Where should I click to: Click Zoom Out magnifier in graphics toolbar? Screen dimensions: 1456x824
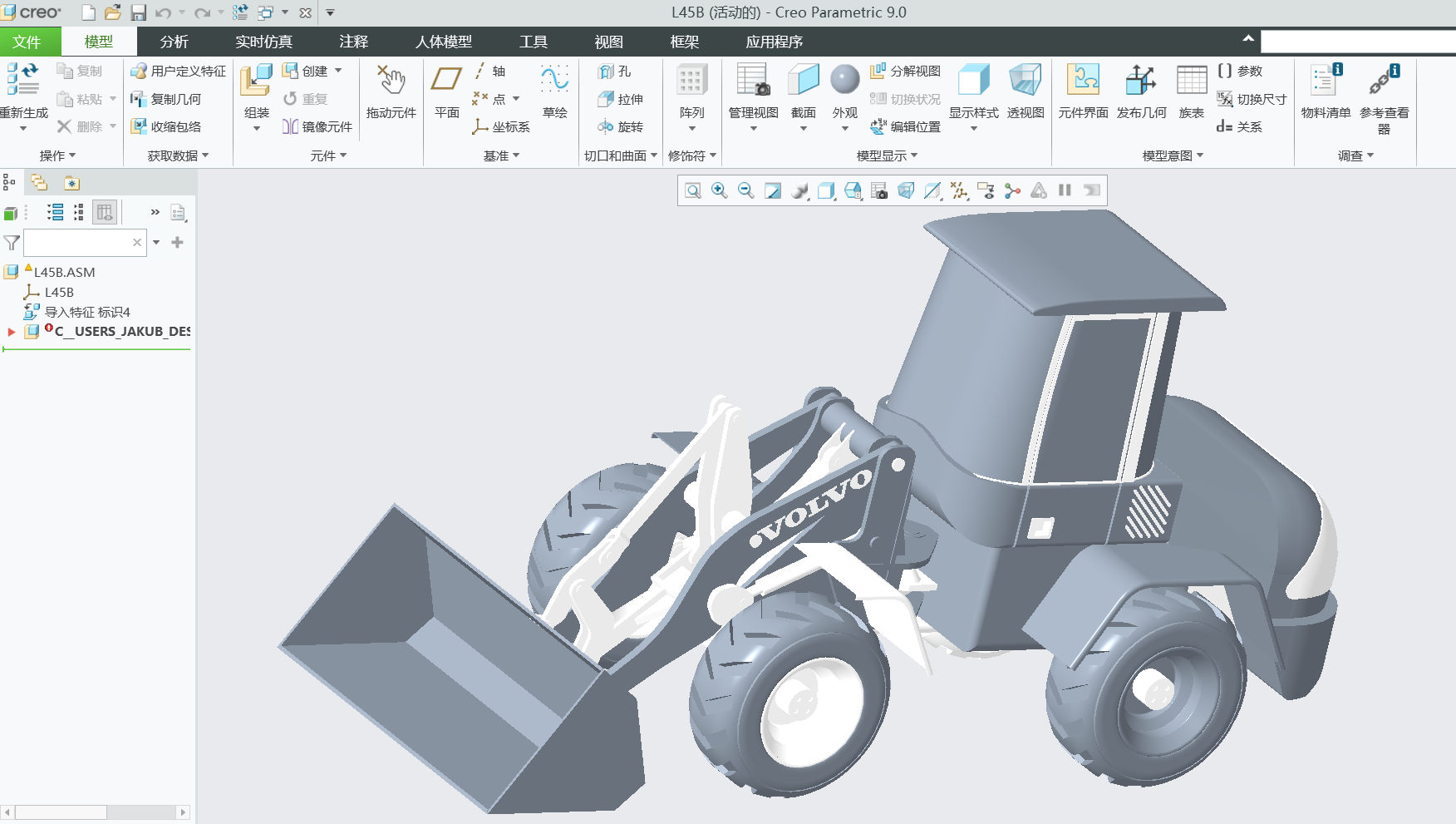746,190
